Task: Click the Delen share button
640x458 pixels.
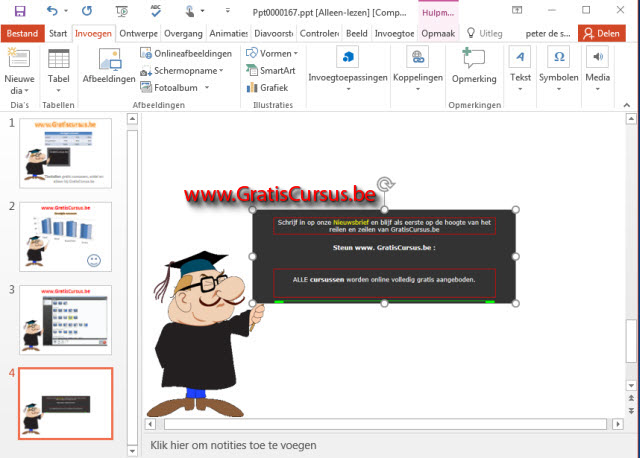Action: click(x=602, y=33)
